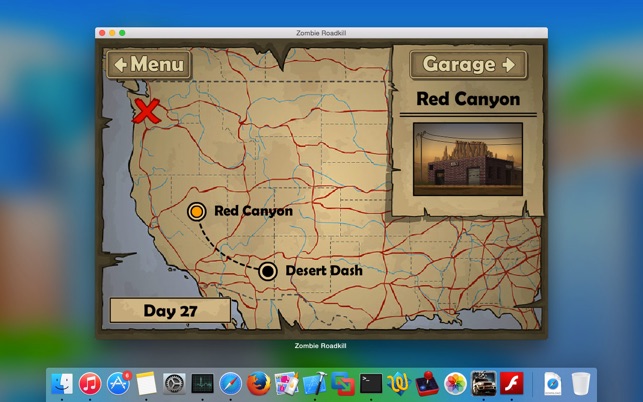Click the Red Canyon heading in side panel

pos(468,99)
